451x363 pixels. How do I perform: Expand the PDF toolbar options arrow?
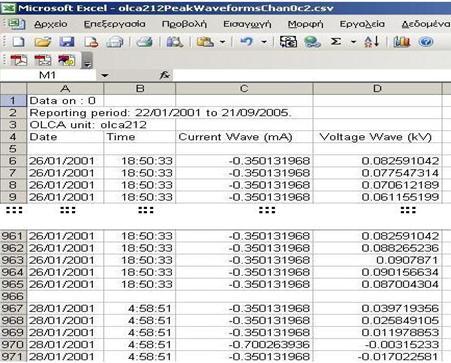click(87, 61)
